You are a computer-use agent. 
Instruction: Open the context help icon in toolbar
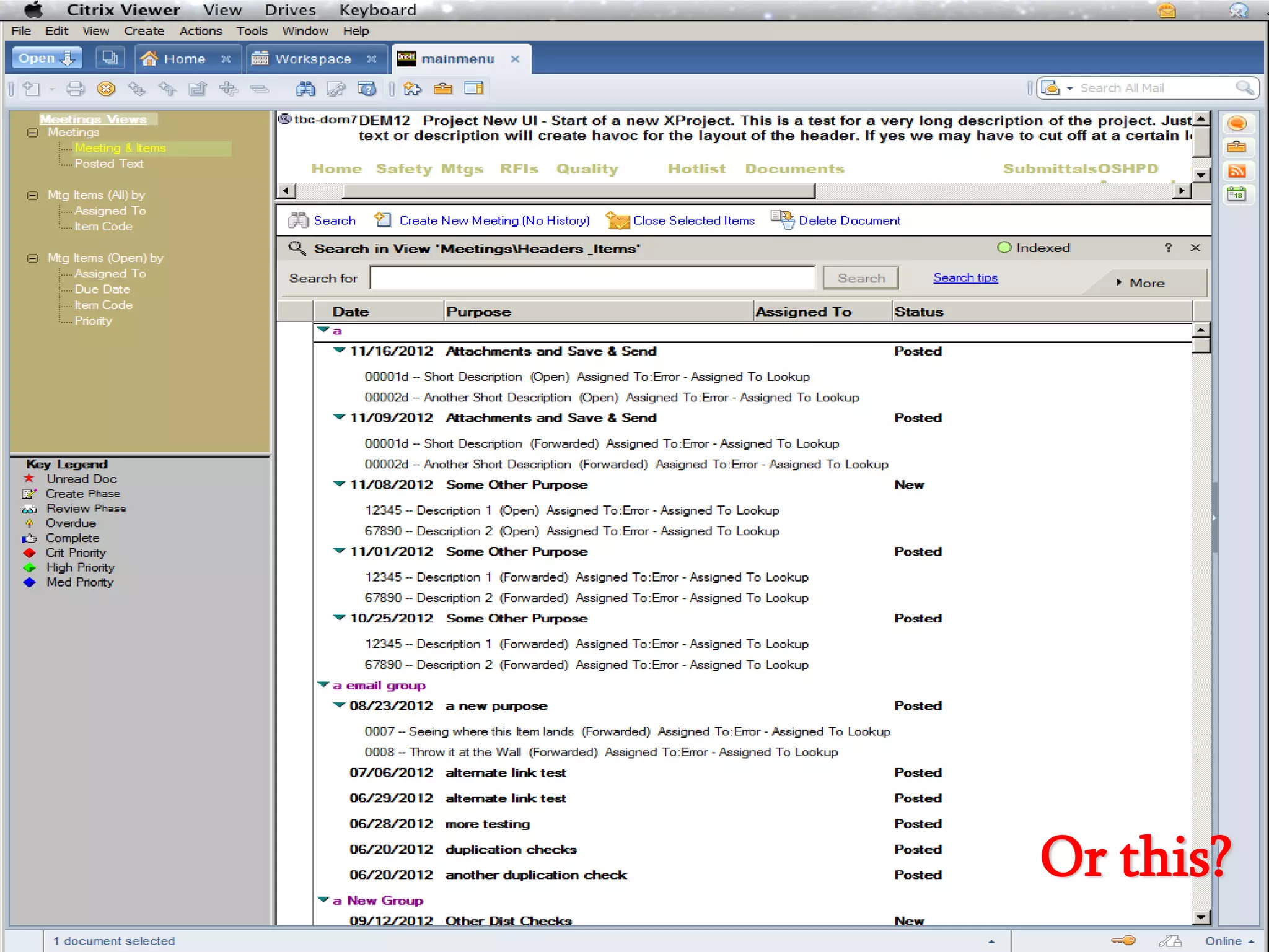click(x=367, y=89)
